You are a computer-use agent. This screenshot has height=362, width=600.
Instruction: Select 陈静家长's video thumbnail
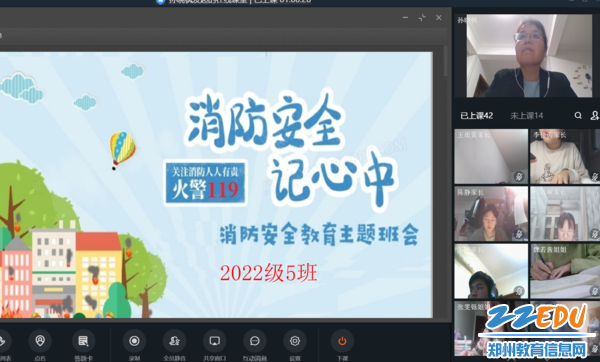click(491, 214)
